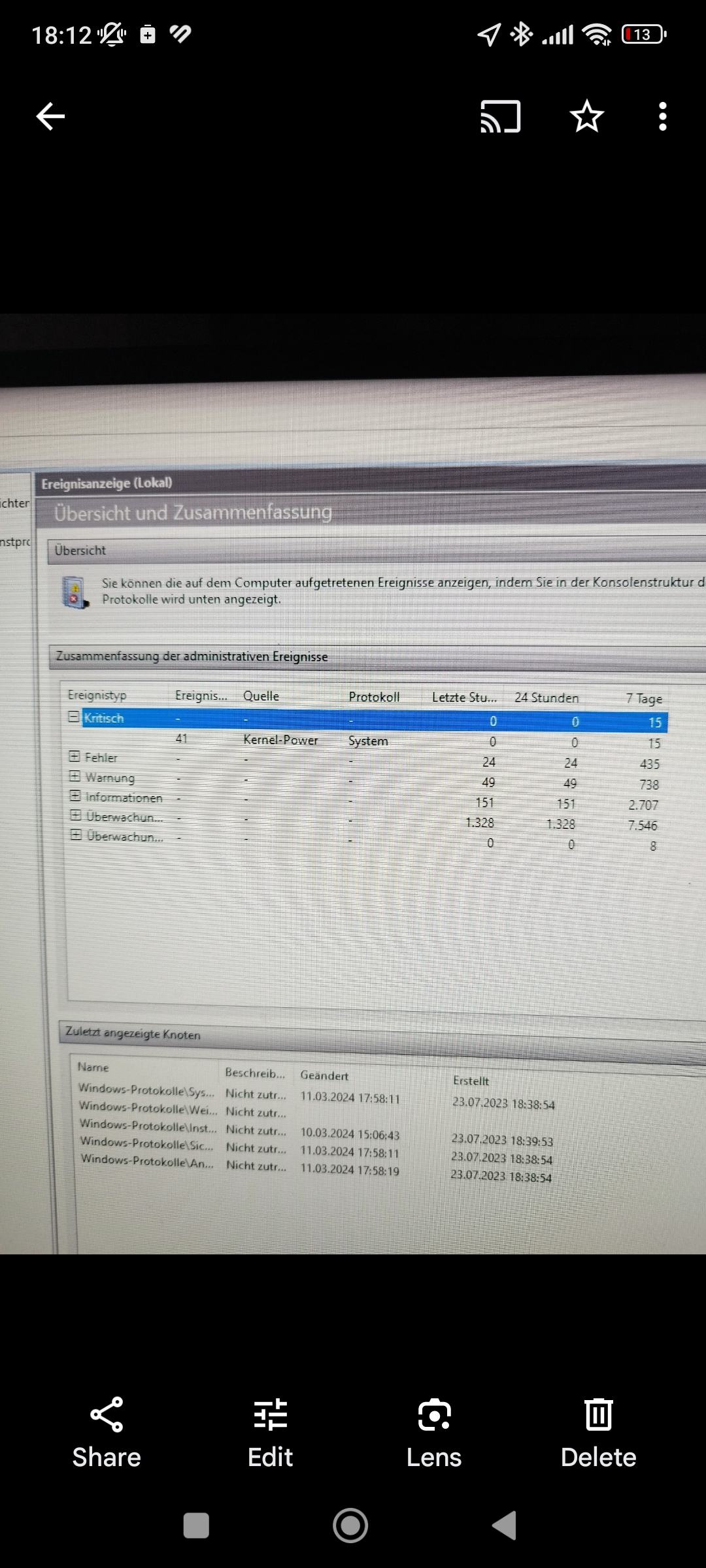The width and height of the screenshot is (706, 1568).
Task: Open the Windows-Protokolle\Sys... node
Action: tap(146, 1090)
